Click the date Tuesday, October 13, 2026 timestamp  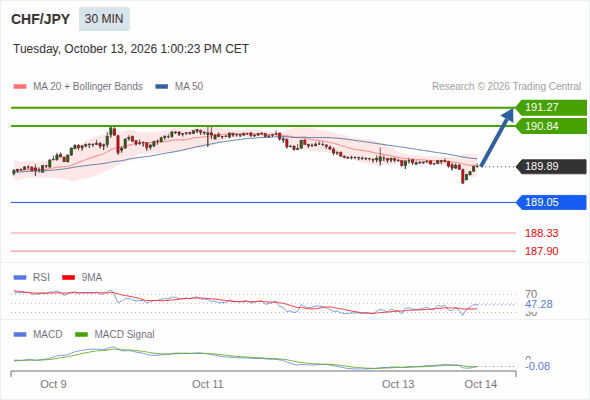pyautogui.click(x=131, y=49)
